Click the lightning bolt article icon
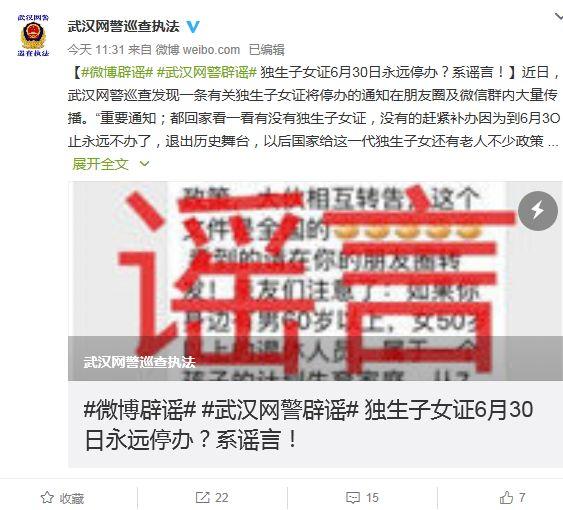563x510 pixels. tap(538, 210)
